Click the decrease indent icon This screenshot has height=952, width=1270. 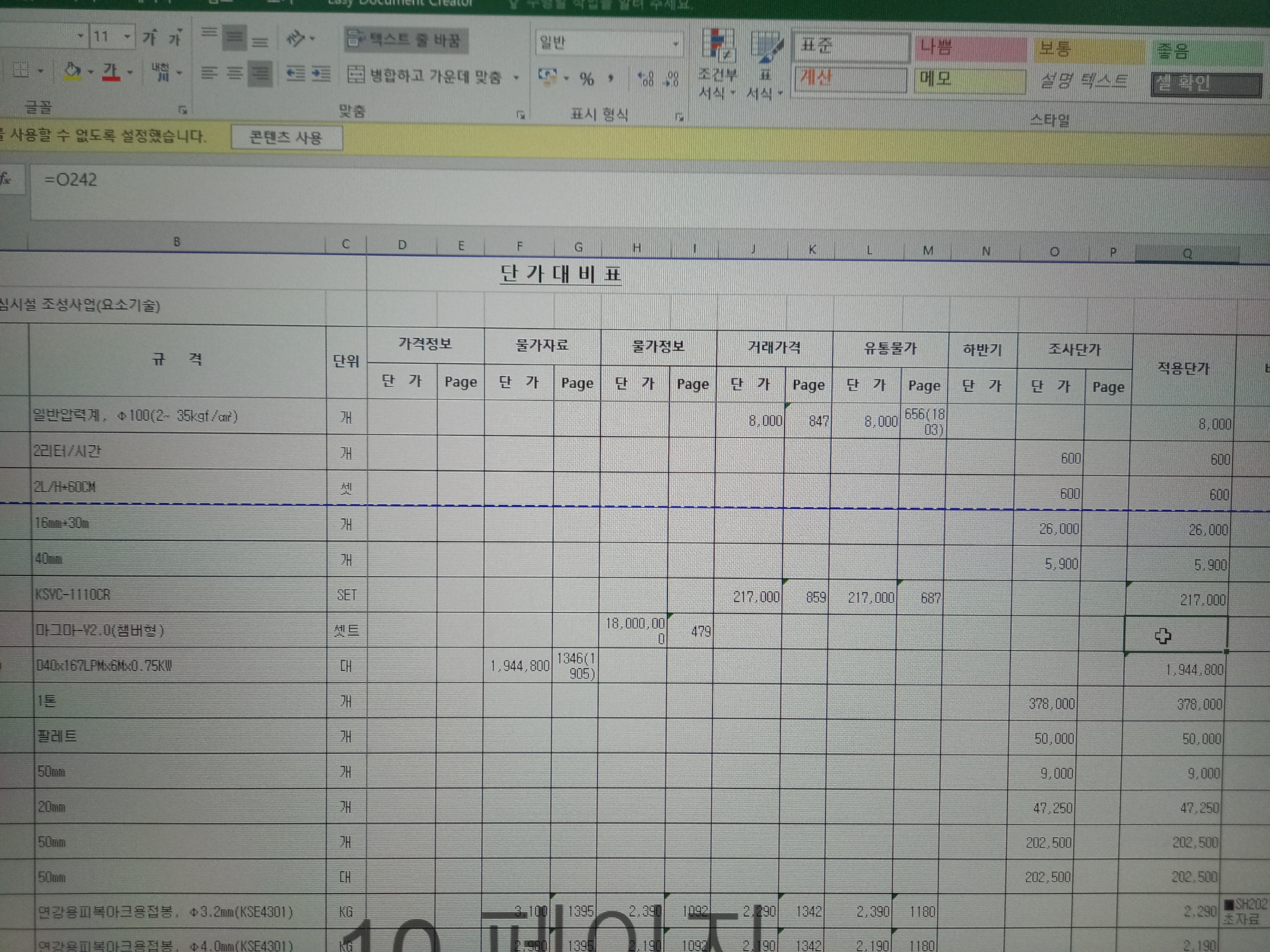(296, 74)
